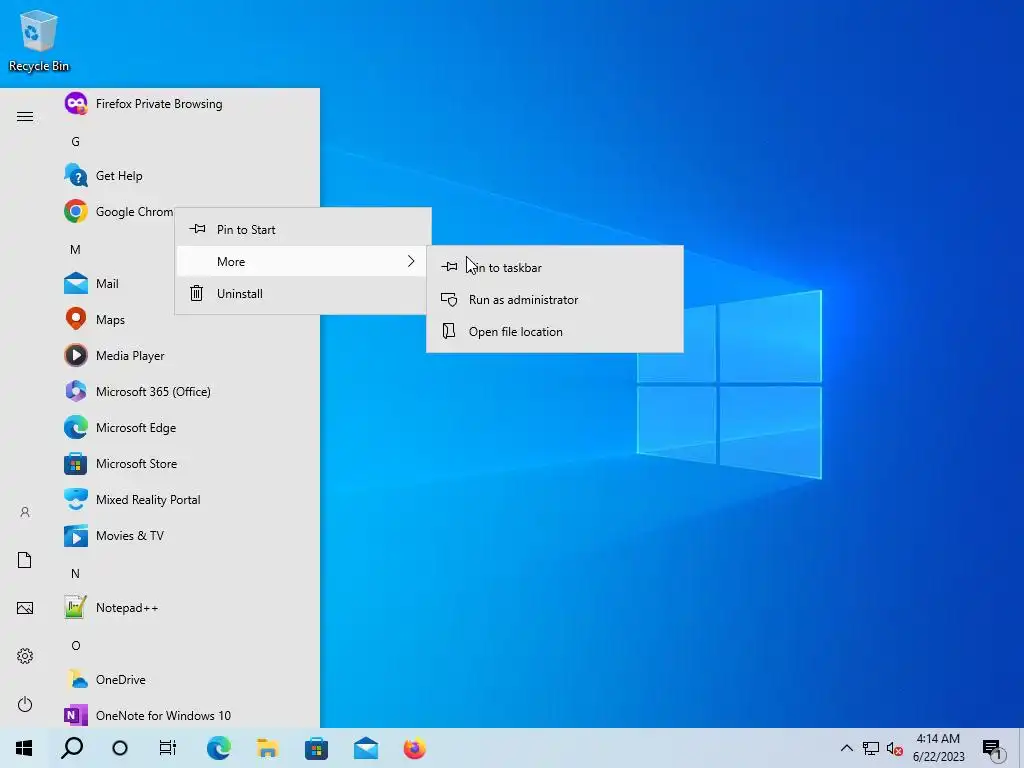The width and height of the screenshot is (1024, 768).
Task: Open the Mail app icon in Start list
Action: tap(76, 283)
